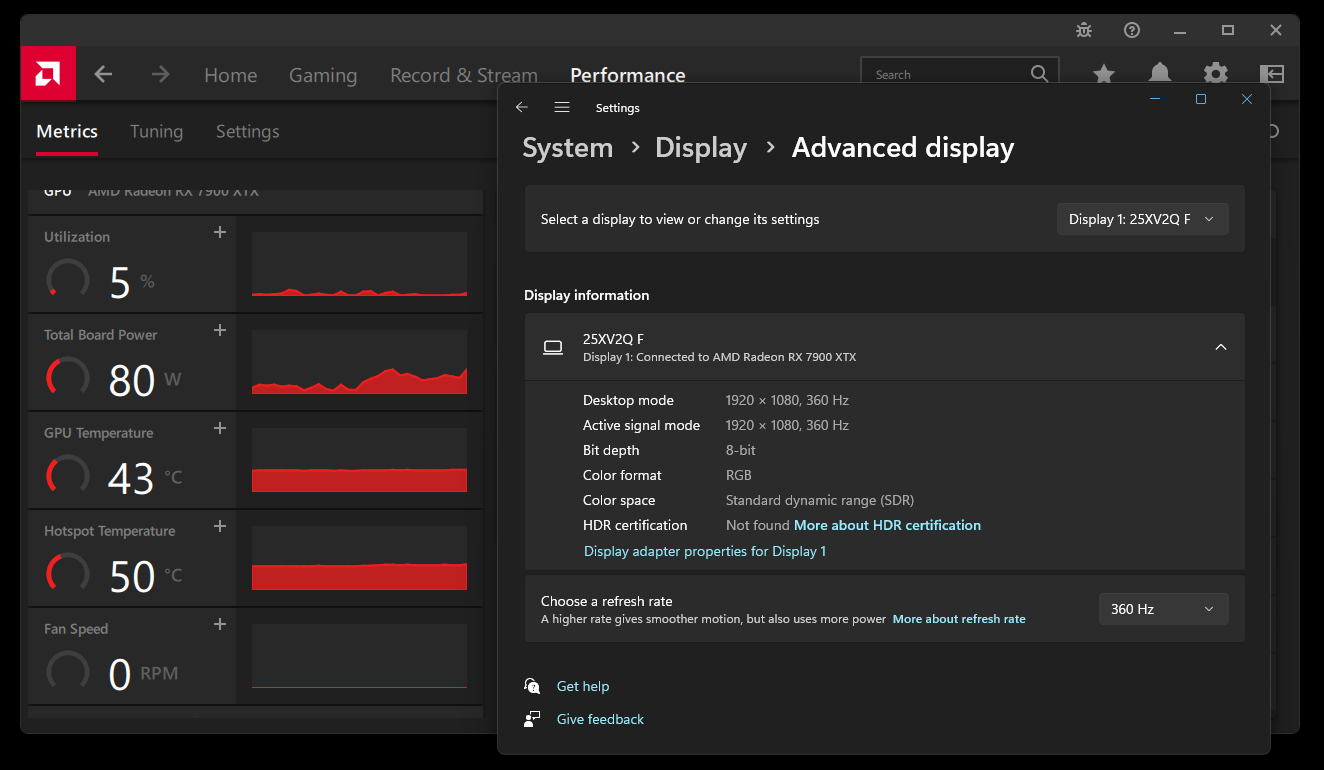The image size is (1324, 770).
Task: Open More about refresh rate link
Action: (959, 619)
